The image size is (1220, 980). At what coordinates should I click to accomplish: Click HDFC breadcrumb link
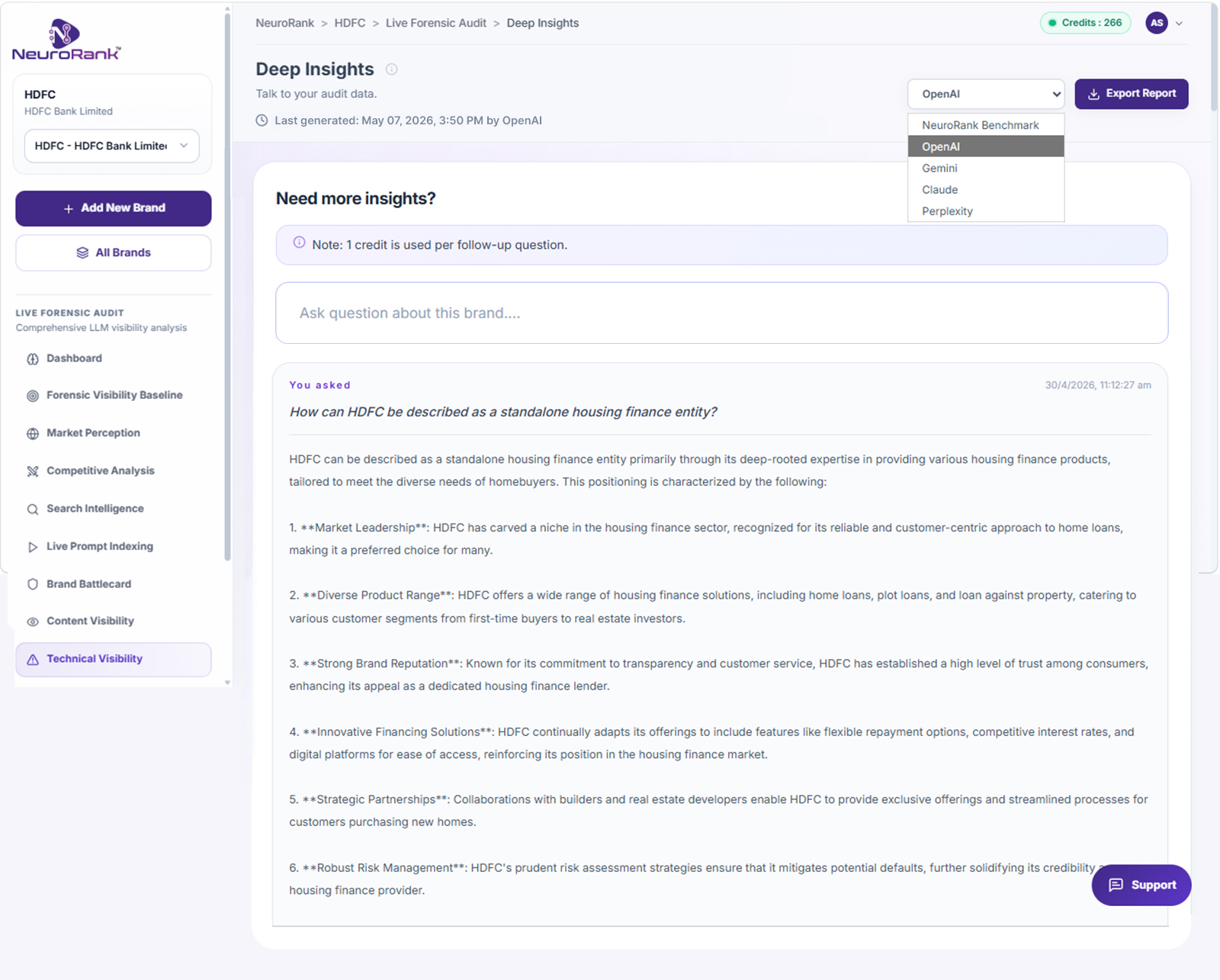tap(349, 23)
